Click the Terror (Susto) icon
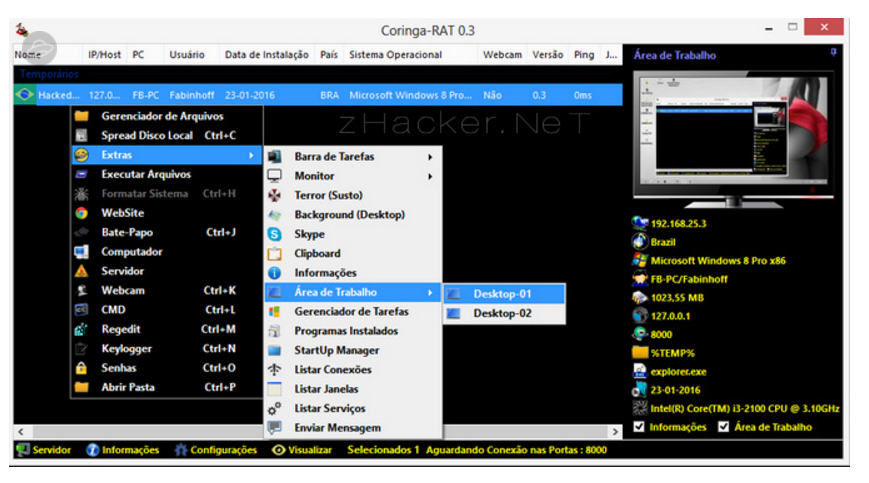The image size is (869, 483). (274, 195)
